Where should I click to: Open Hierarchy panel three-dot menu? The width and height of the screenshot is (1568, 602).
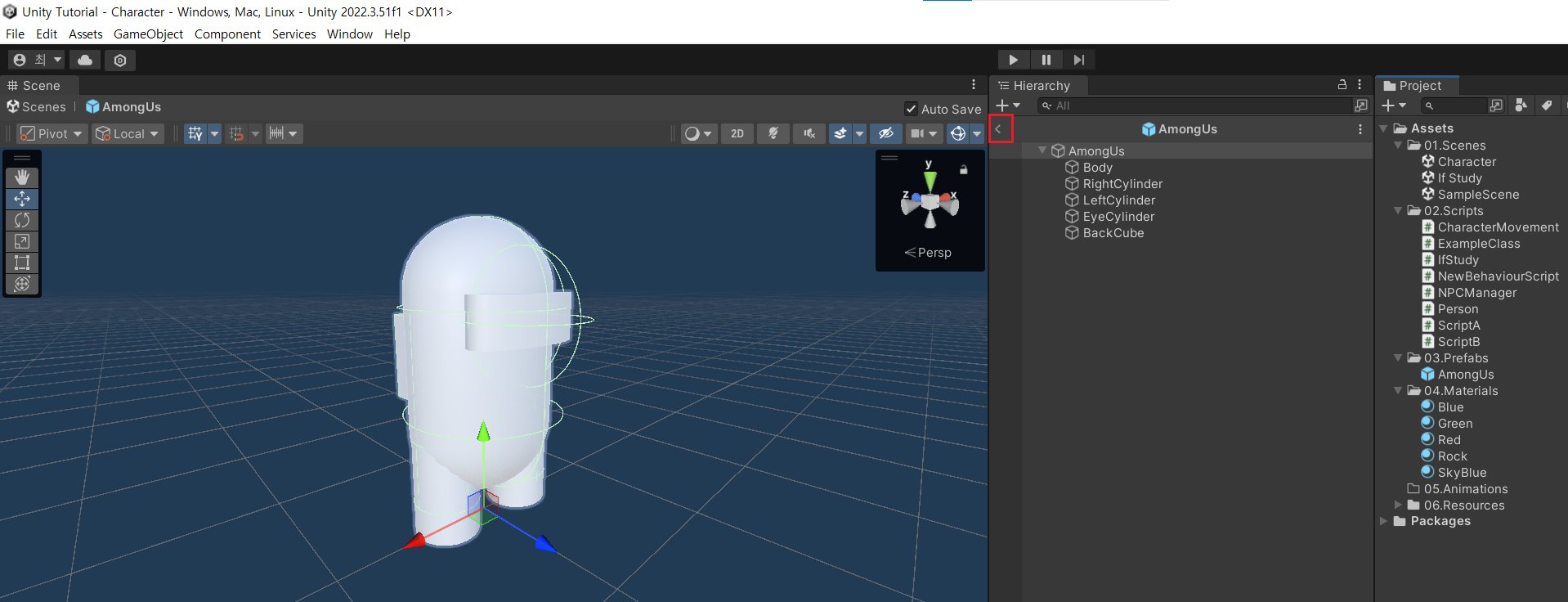coord(1360,85)
